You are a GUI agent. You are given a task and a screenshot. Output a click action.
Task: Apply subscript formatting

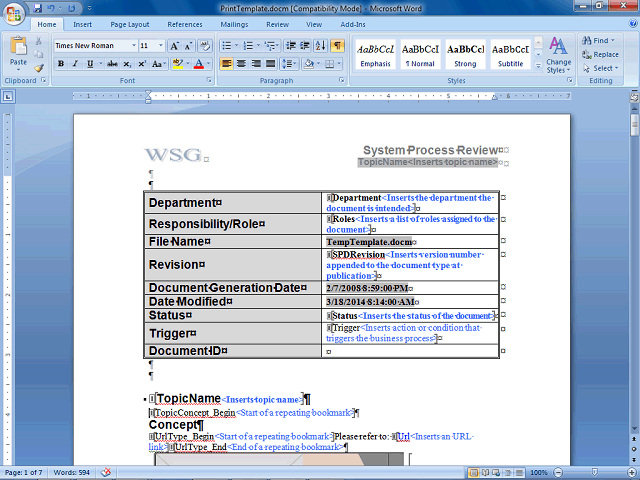pyautogui.click(x=127, y=64)
